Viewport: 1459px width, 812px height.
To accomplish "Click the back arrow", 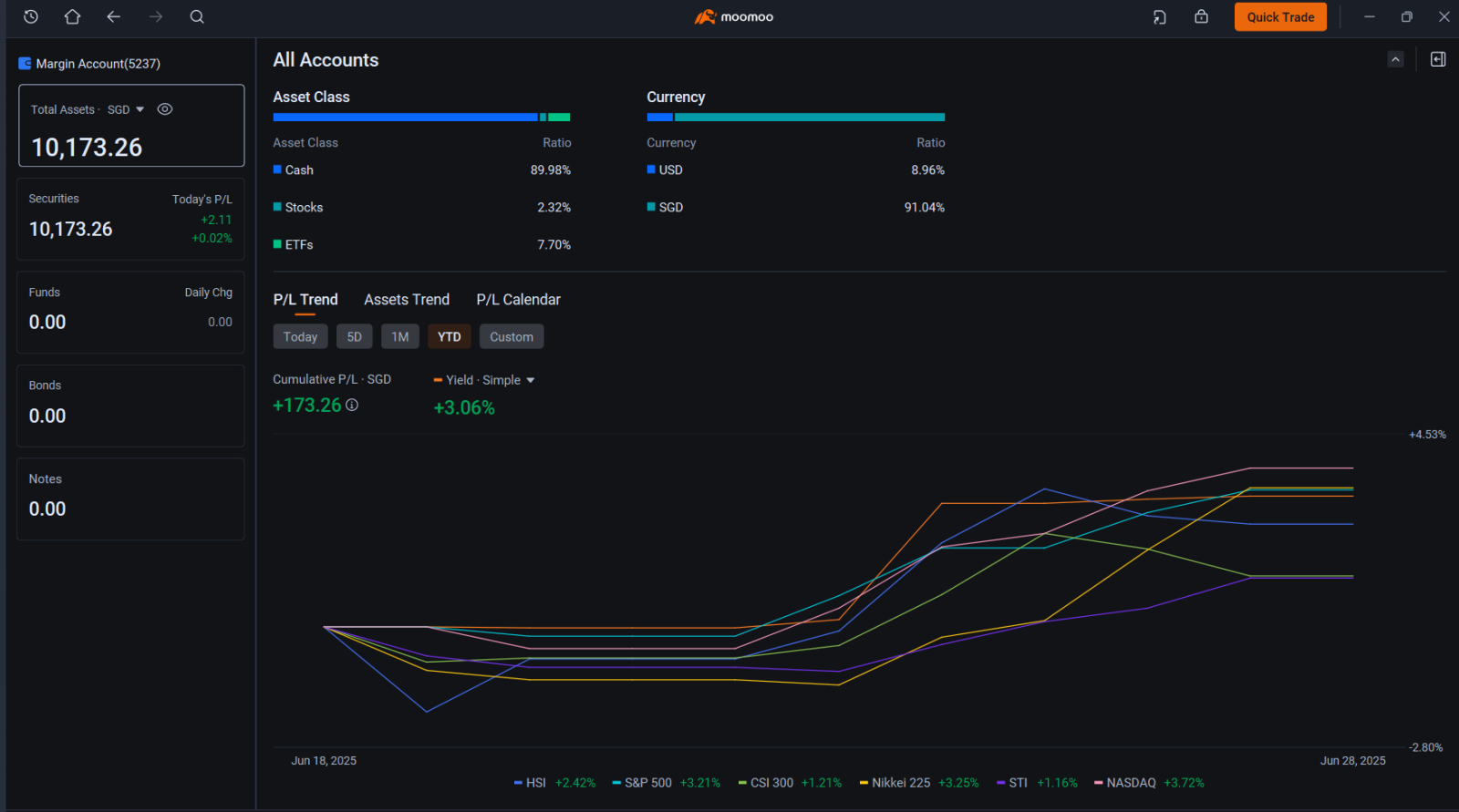I will [x=114, y=16].
